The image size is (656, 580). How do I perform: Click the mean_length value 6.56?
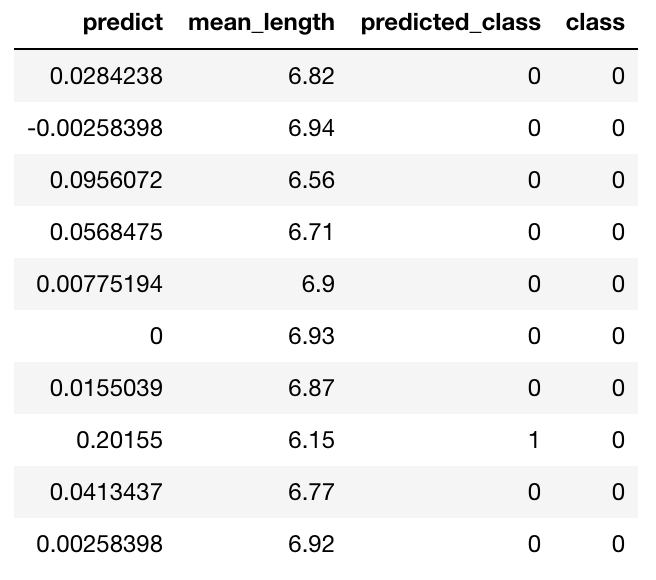point(311,180)
